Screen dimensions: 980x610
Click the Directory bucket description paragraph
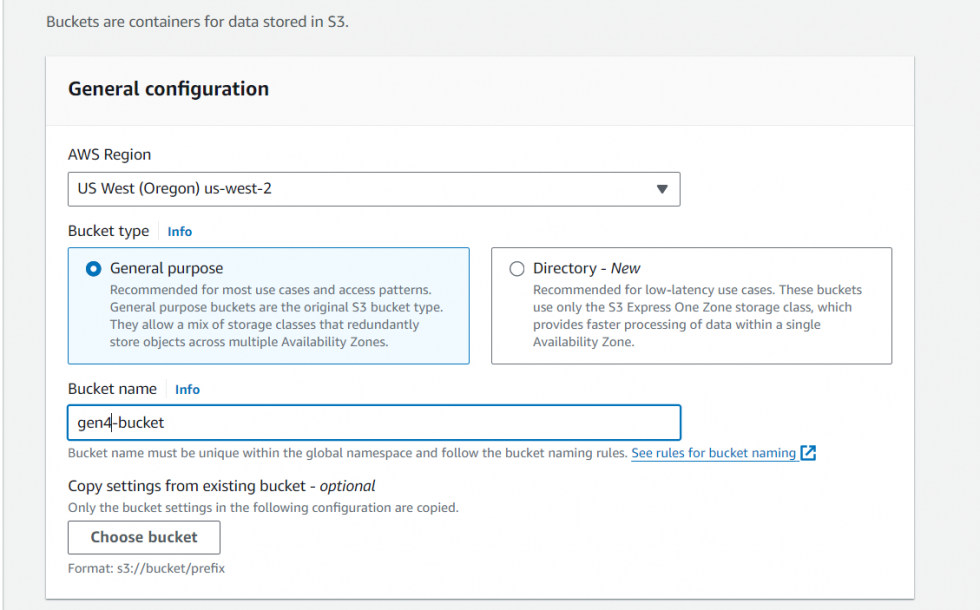tap(696, 316)
